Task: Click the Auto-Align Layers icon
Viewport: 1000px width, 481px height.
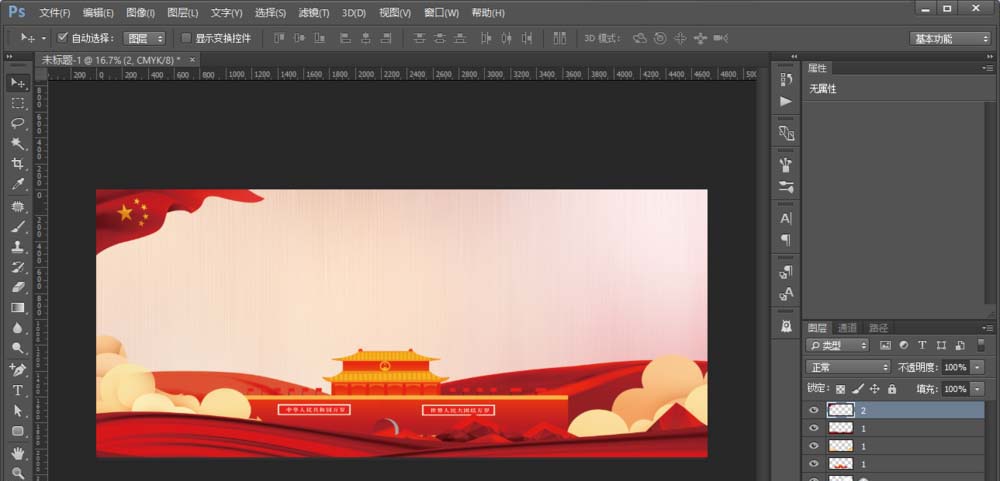Action: click(x=559, y=38)
